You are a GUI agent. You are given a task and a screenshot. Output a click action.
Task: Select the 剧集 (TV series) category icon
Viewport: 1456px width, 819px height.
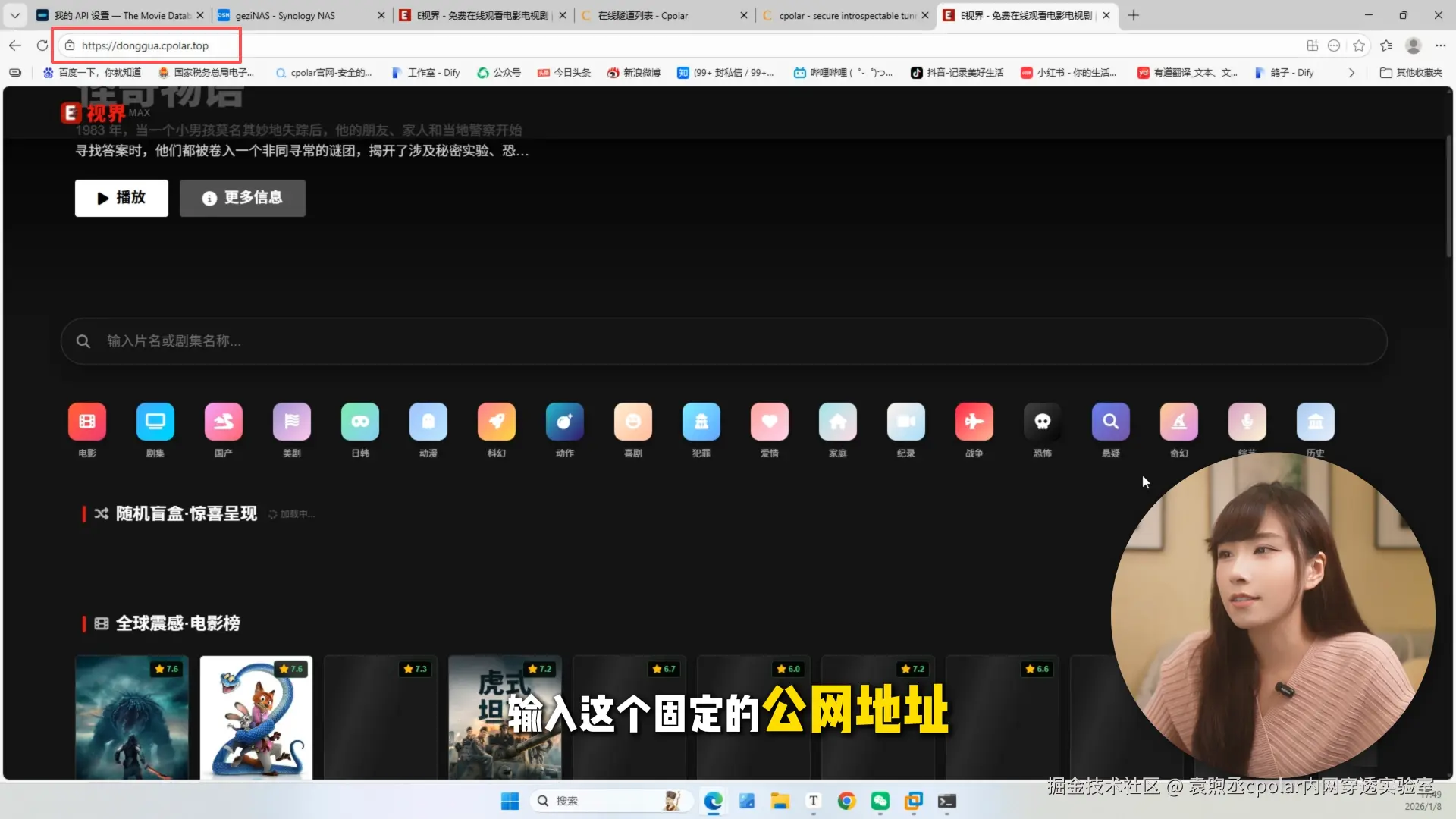coord(155,422)
